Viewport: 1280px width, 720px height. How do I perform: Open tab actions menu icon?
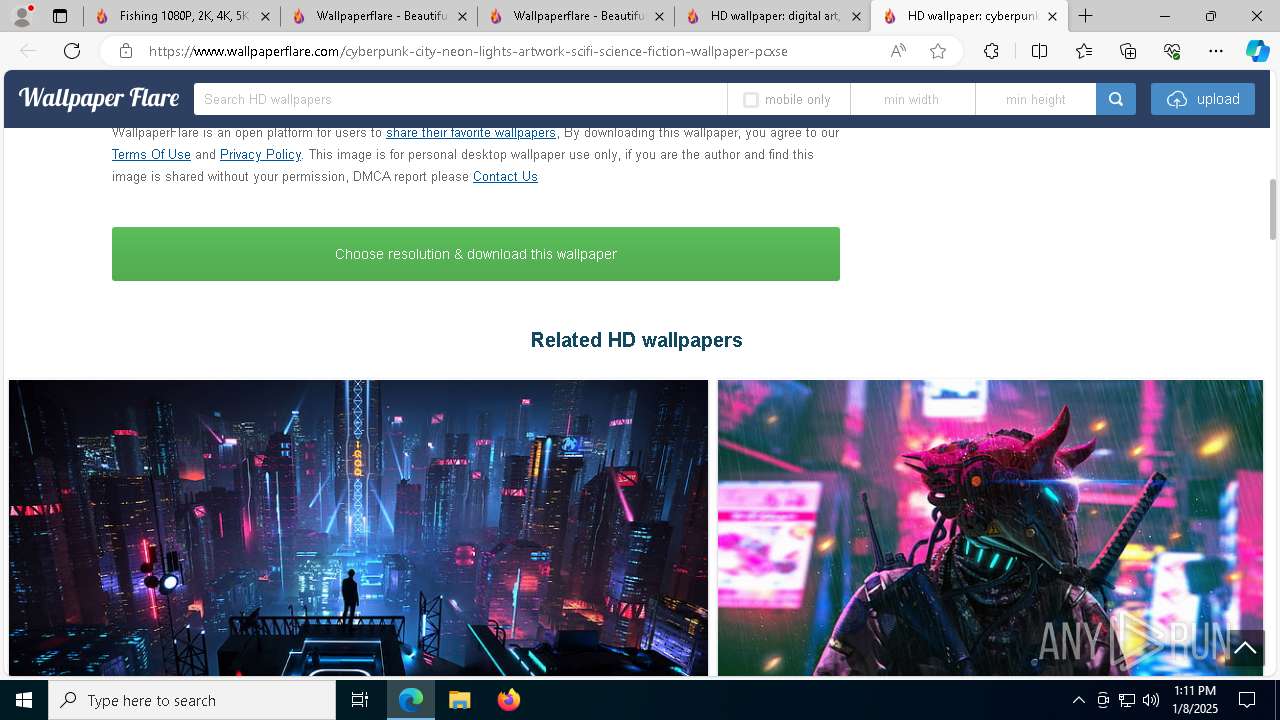coord(60,16)
